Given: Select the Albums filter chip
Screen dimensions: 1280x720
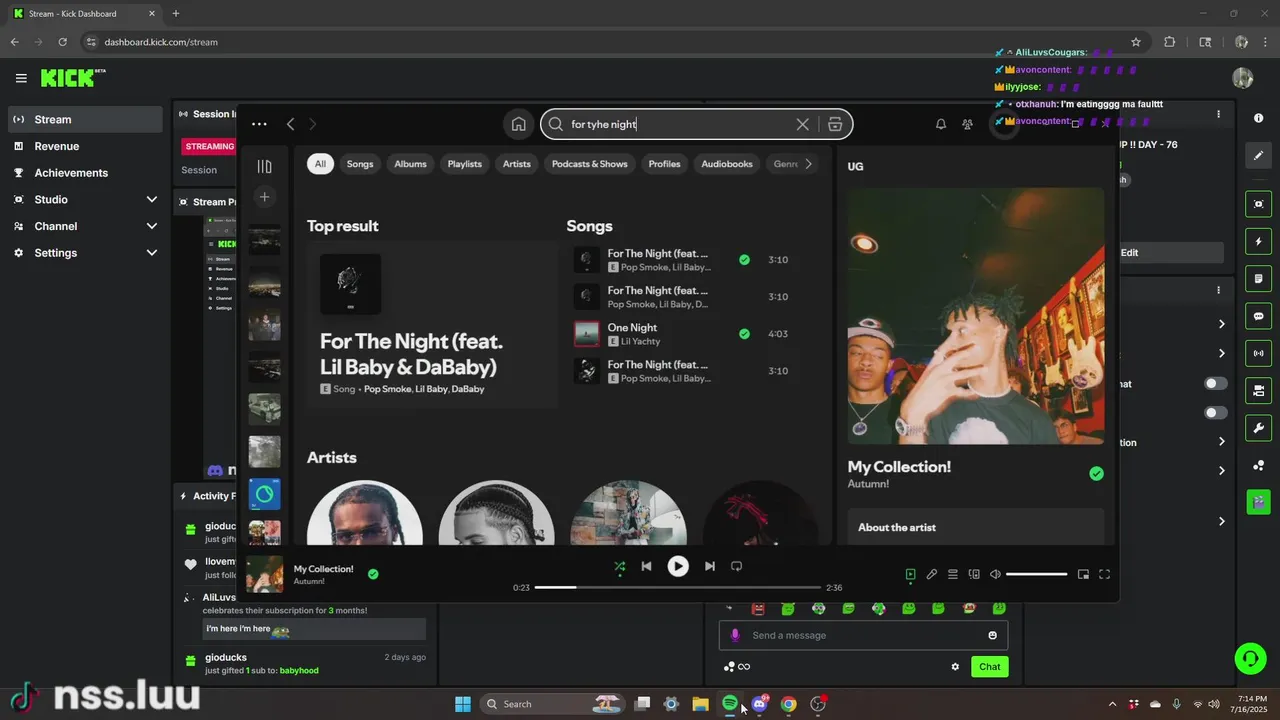Looking at the screenshot, I should (x=410, y=164).
